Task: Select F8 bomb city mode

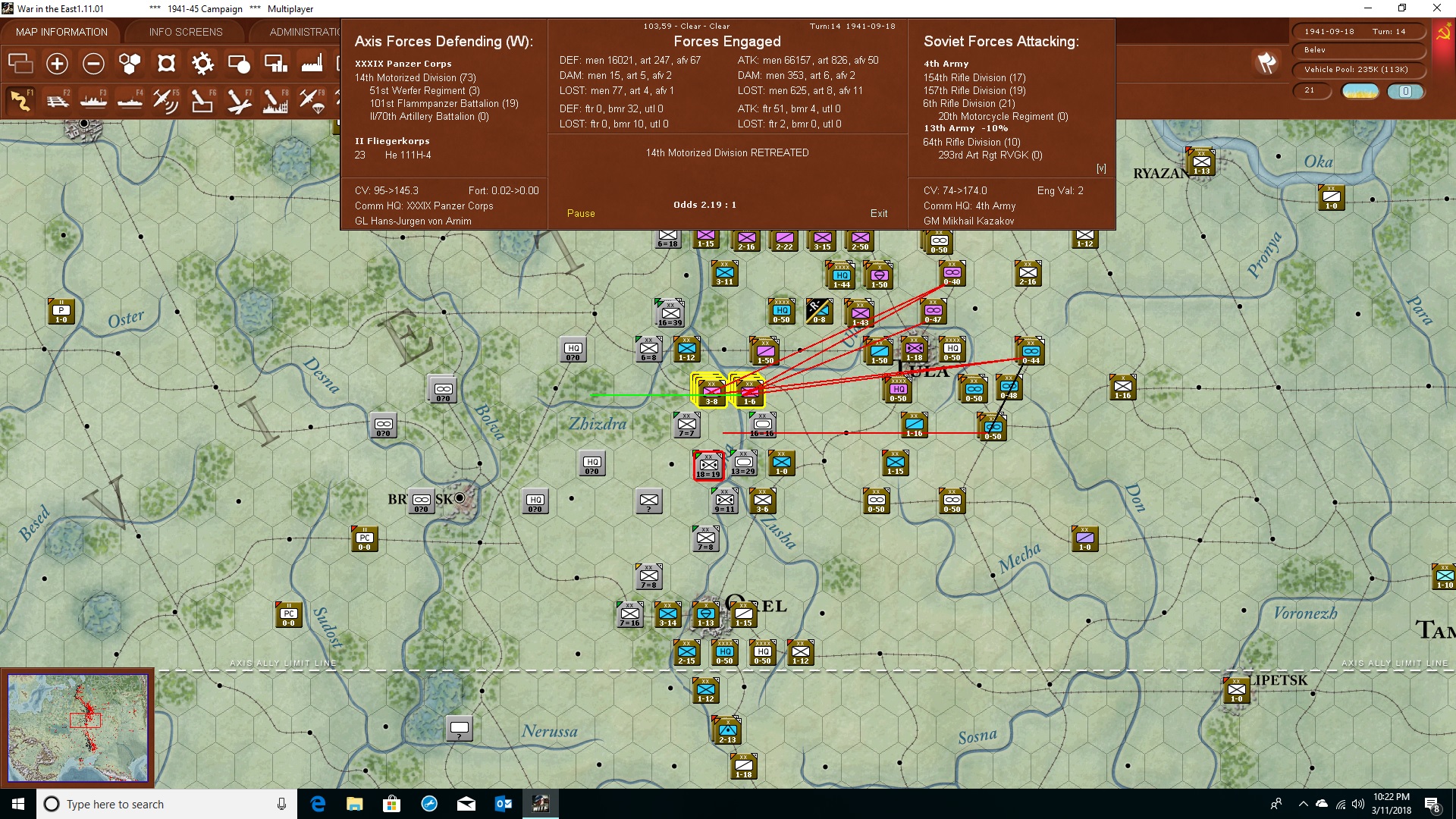Action: tap(275, 100)
